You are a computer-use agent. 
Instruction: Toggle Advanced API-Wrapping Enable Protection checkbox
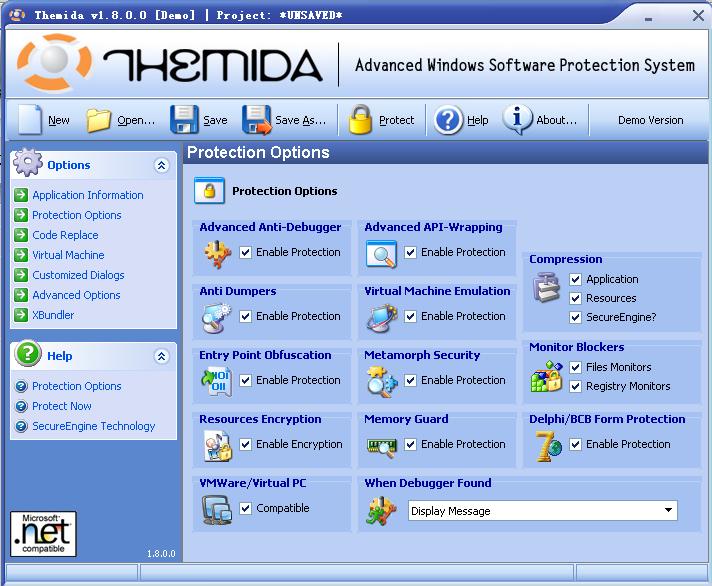[410, 252]
